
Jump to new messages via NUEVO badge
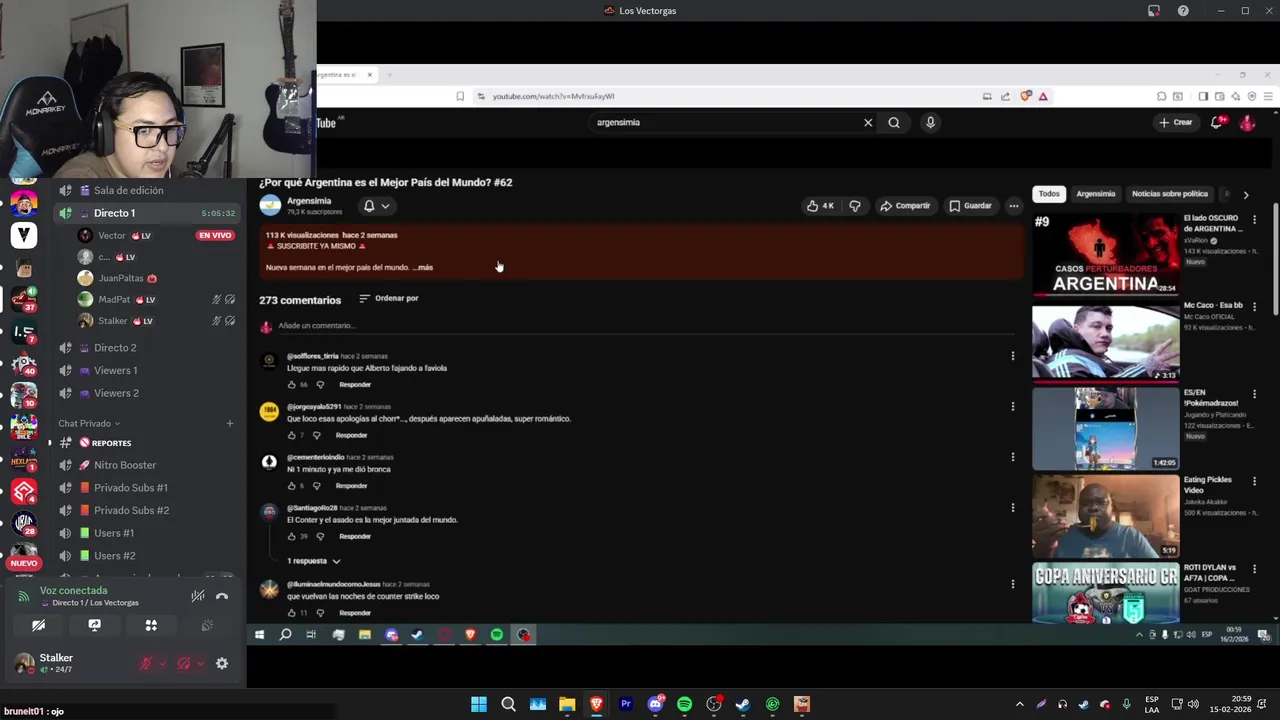click(23, 563)
